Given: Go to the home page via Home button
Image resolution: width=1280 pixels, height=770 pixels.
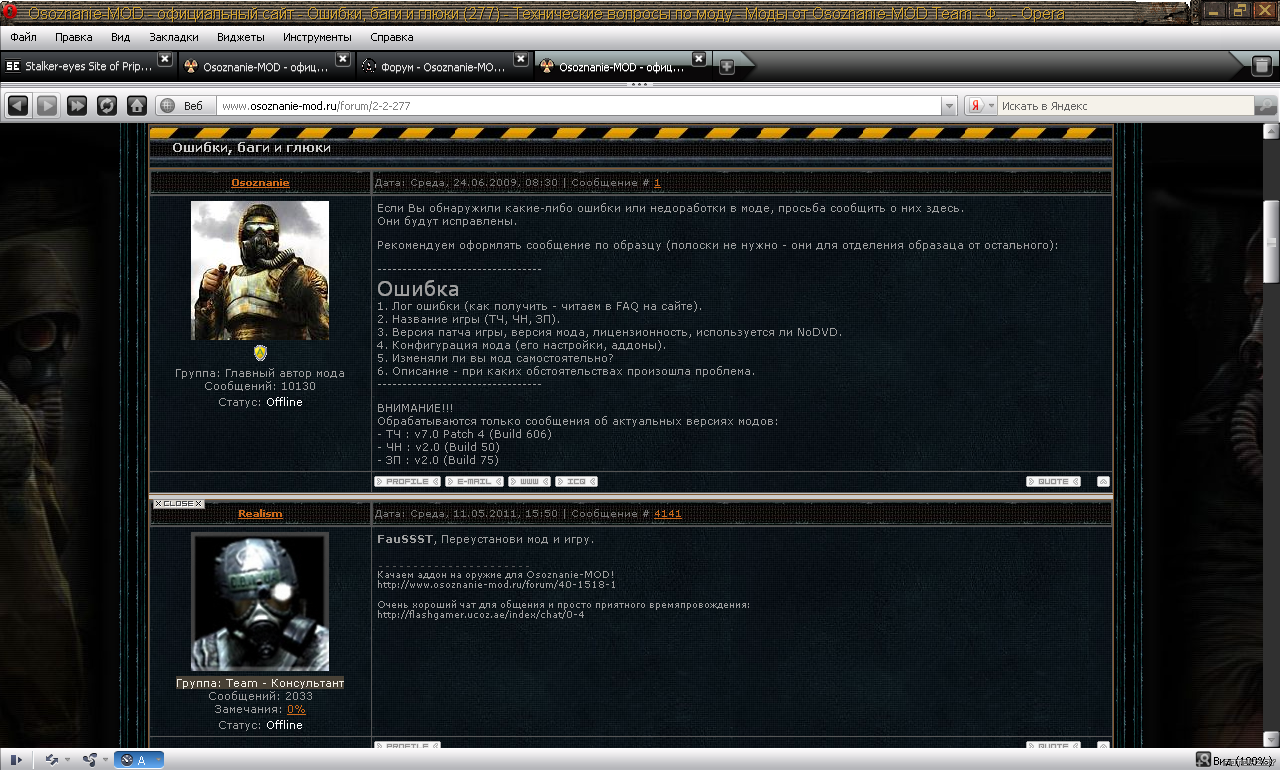Looking at the screenshot, I should coord(137,105).
